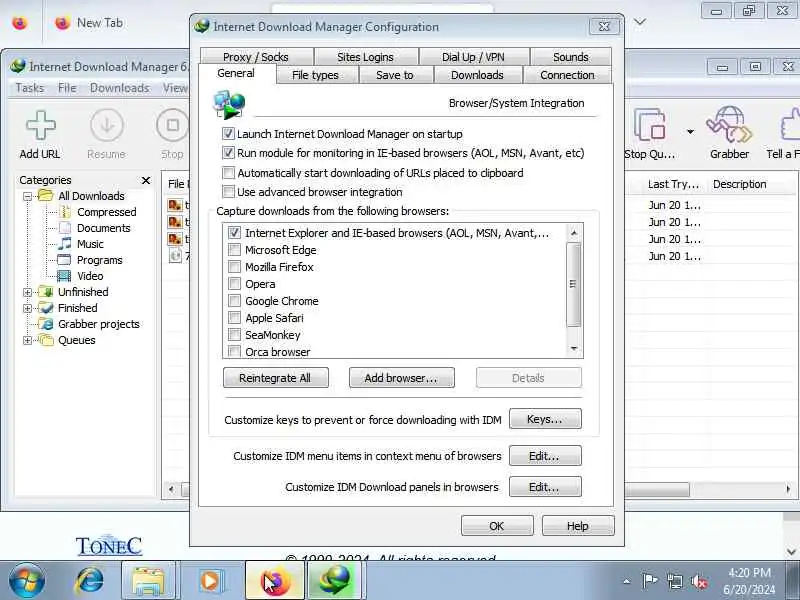Open Stop Queue dropdown arrow

coord(690,132)
